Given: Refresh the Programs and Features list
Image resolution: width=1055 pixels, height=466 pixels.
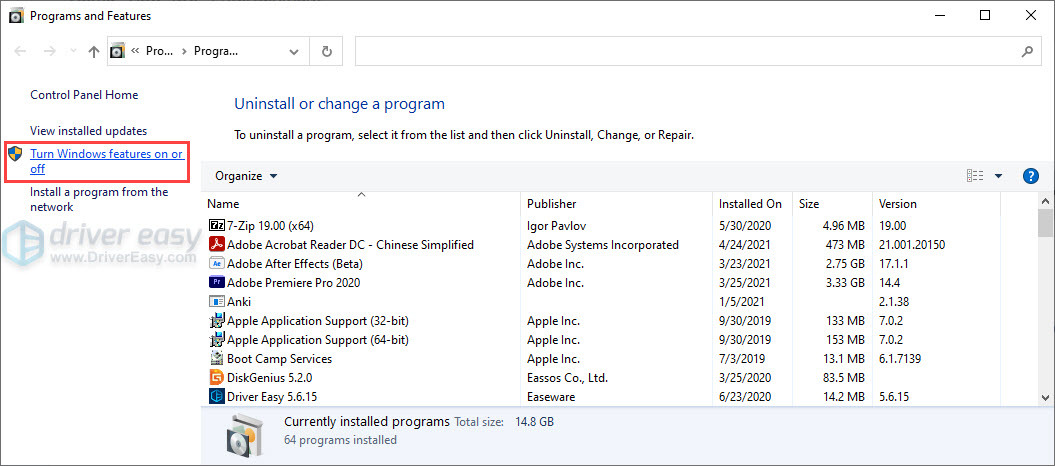Looking at the screenshot, I should tap(326, 51).
